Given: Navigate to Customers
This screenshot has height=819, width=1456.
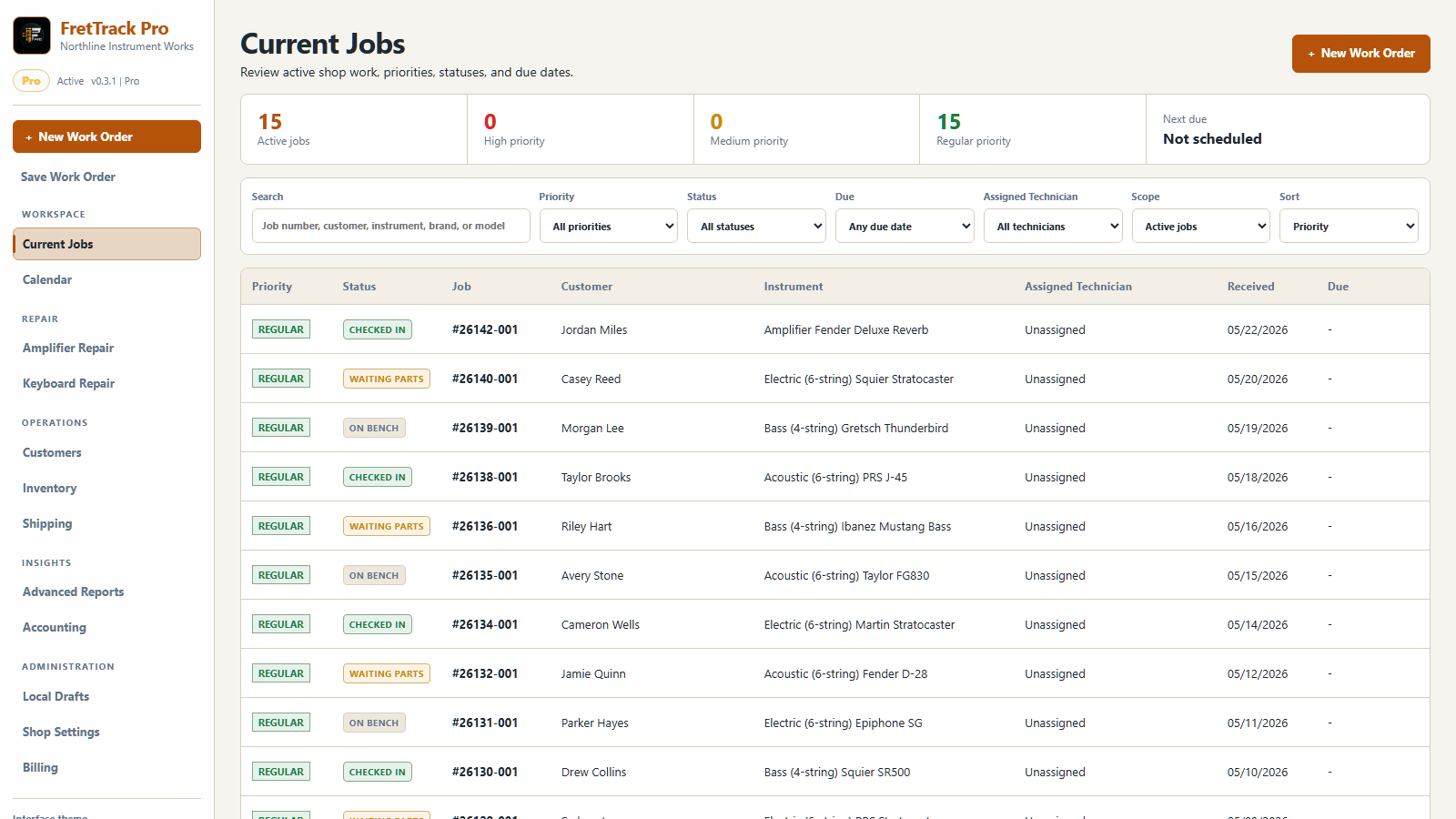Looking at the screenshot, I should pyautogui.click(x=52, y=452).
